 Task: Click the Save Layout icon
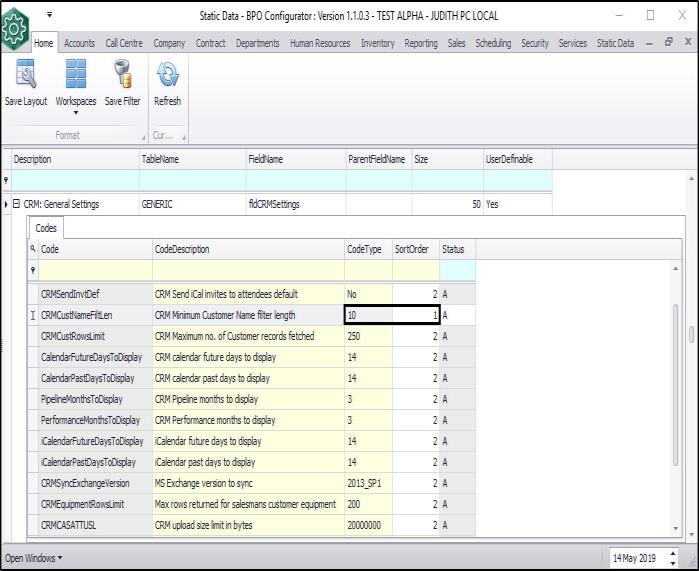(x=25, y=77)
